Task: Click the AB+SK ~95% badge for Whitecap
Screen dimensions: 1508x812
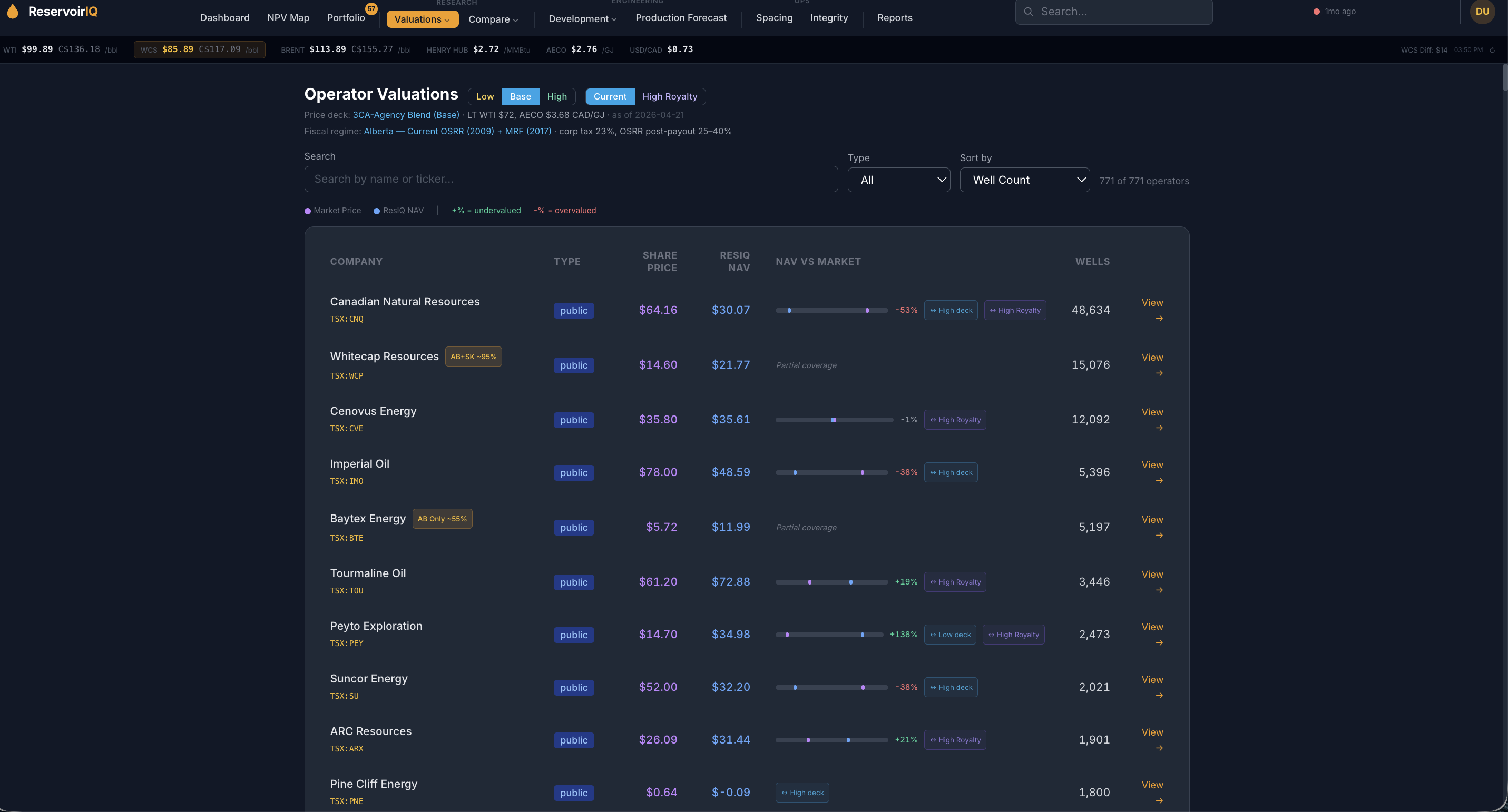Action: 473,357
